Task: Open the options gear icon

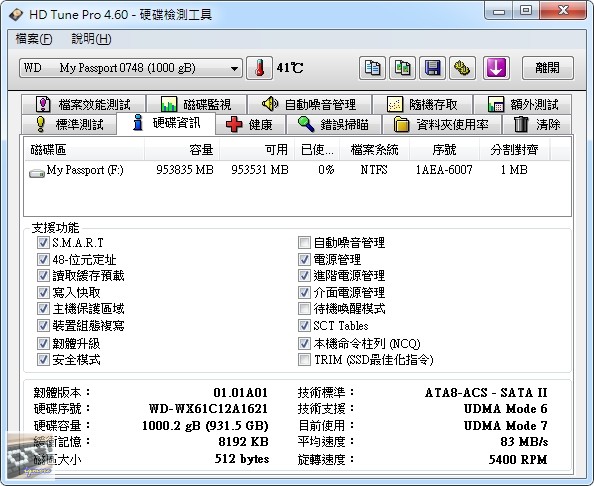Action: [x=462, y=68]
